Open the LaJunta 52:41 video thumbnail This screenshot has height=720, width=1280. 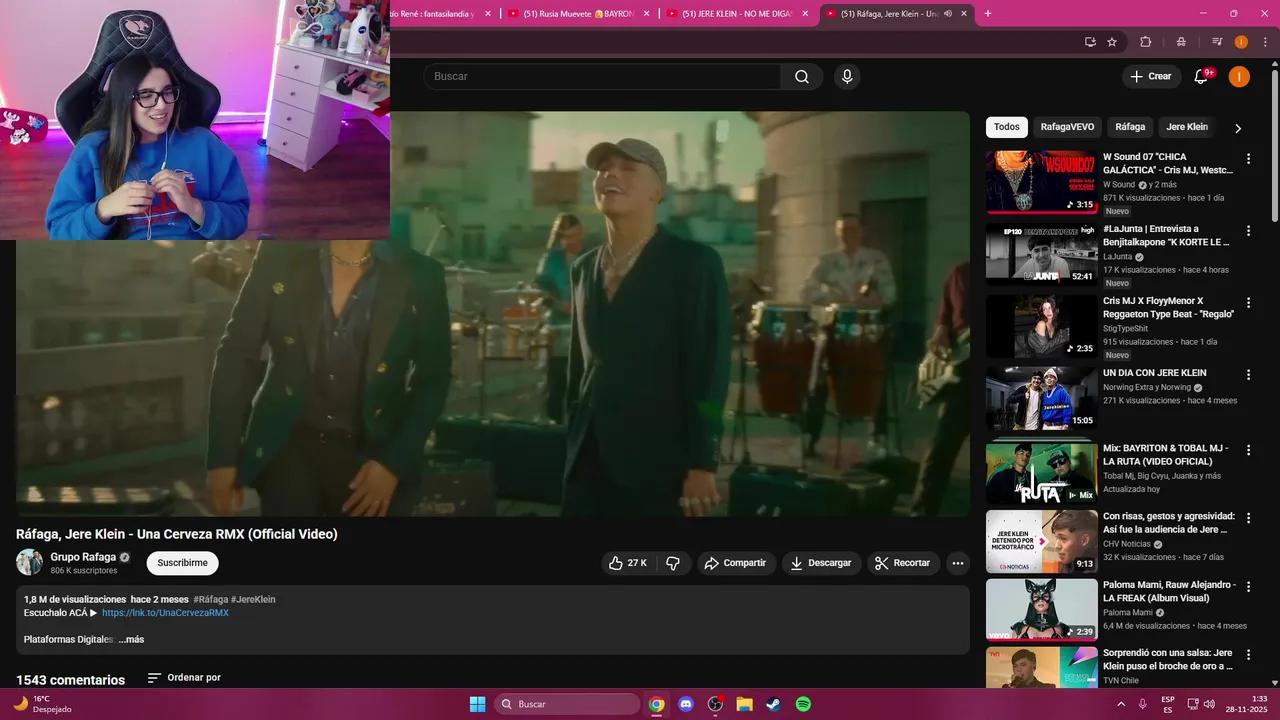point(1041,254)
